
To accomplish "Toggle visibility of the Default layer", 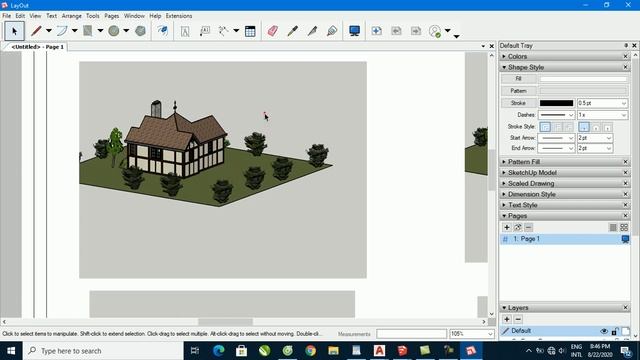I will tap(604, 331).
